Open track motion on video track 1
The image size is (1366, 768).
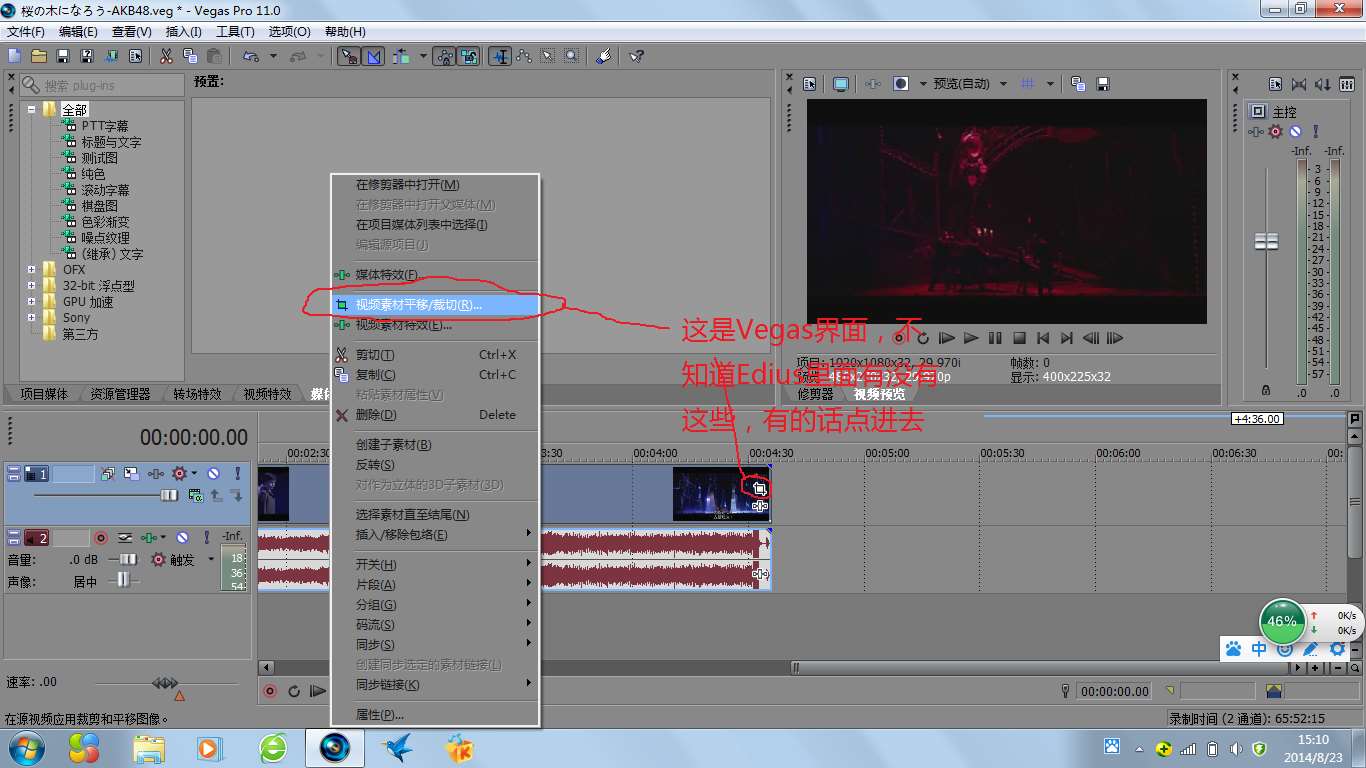(131, 474)
